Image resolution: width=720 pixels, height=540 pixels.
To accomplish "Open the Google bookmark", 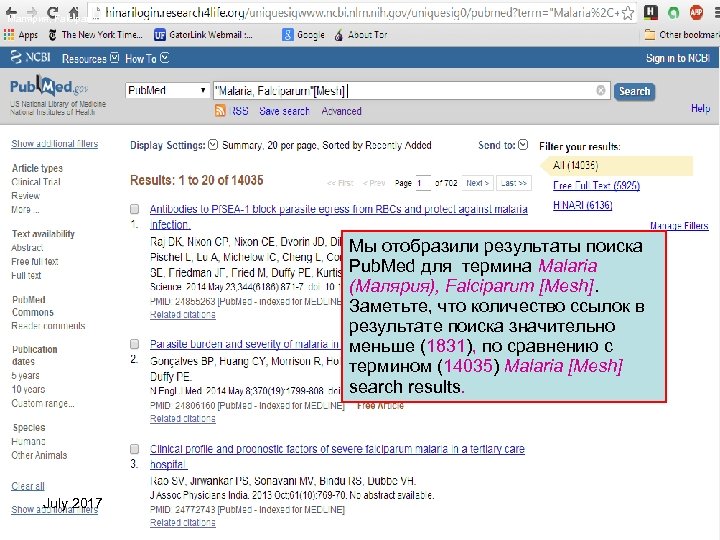I will [x=304, y=35].
